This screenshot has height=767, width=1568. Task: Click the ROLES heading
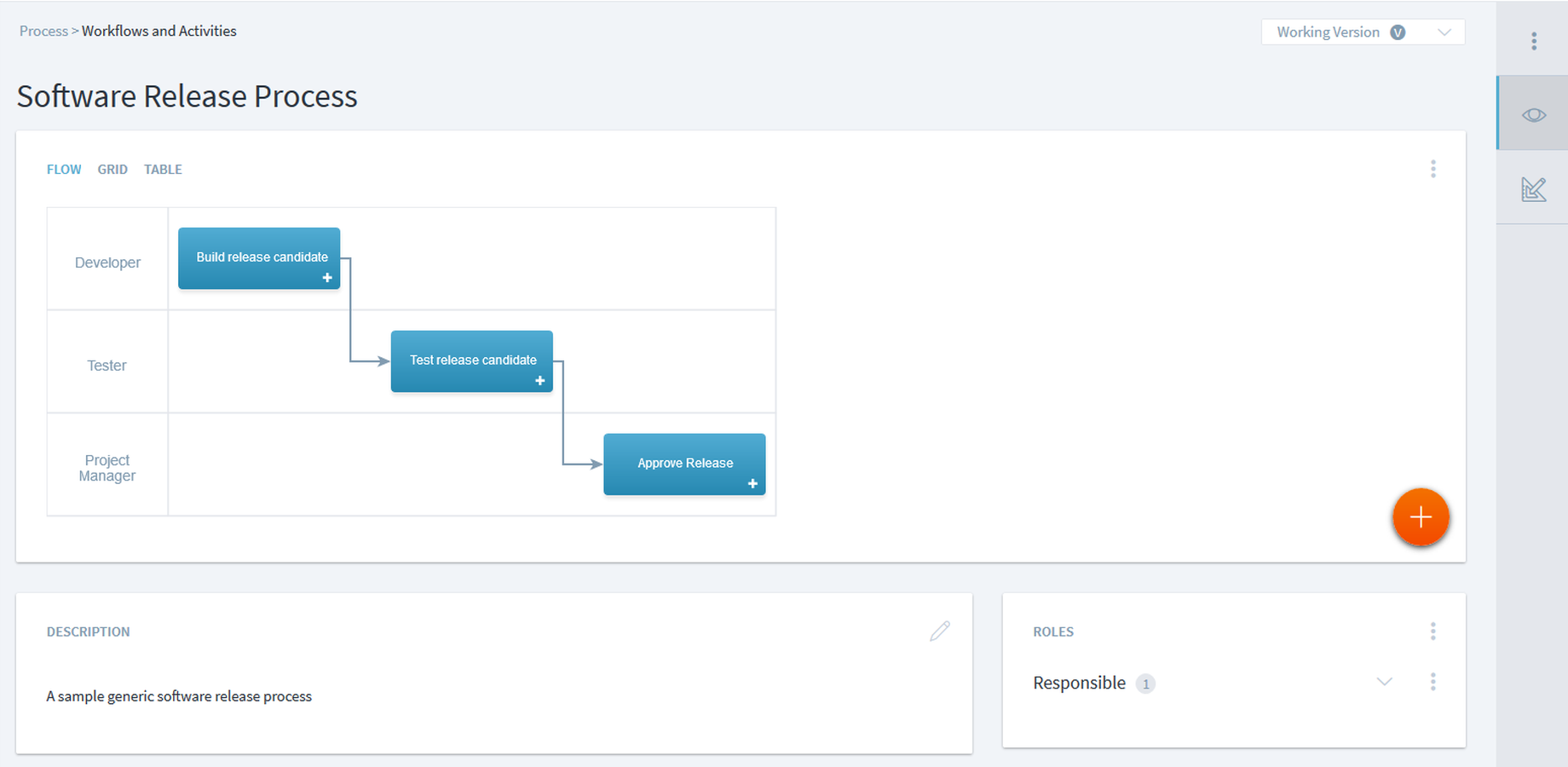coord(1053,631)
